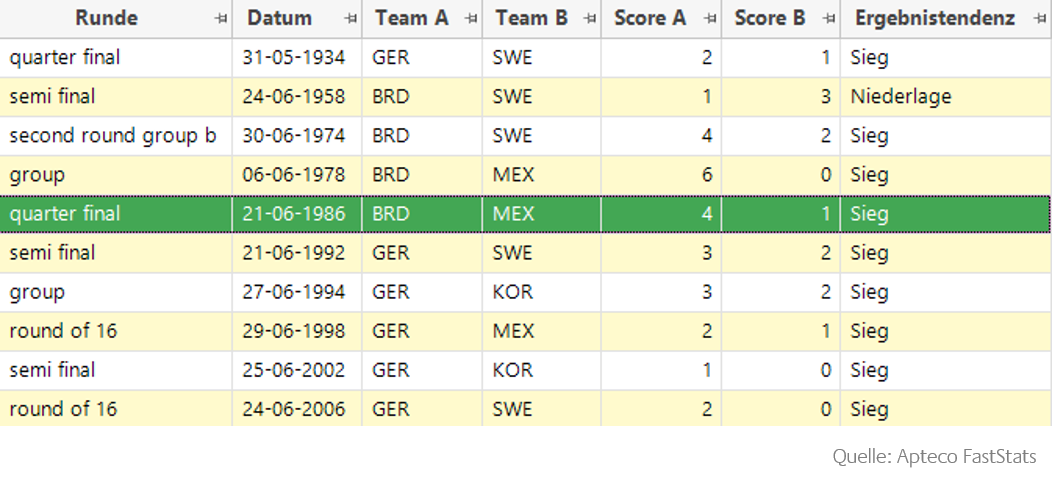1052x487 pixels.
Task: Click the pin icon in Score A header
Action: [x=710, y=19]
